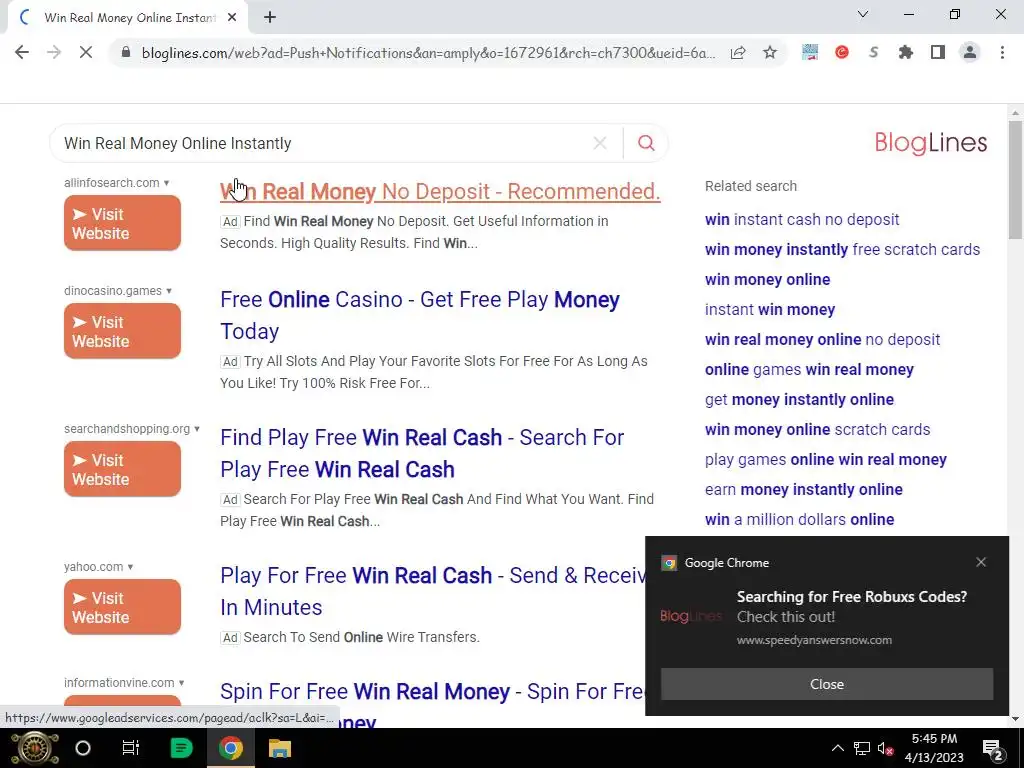Screen dimensions: 1024x768
Task: Expand informationvine.com ad dropdown
Action: tap(182, 683)
